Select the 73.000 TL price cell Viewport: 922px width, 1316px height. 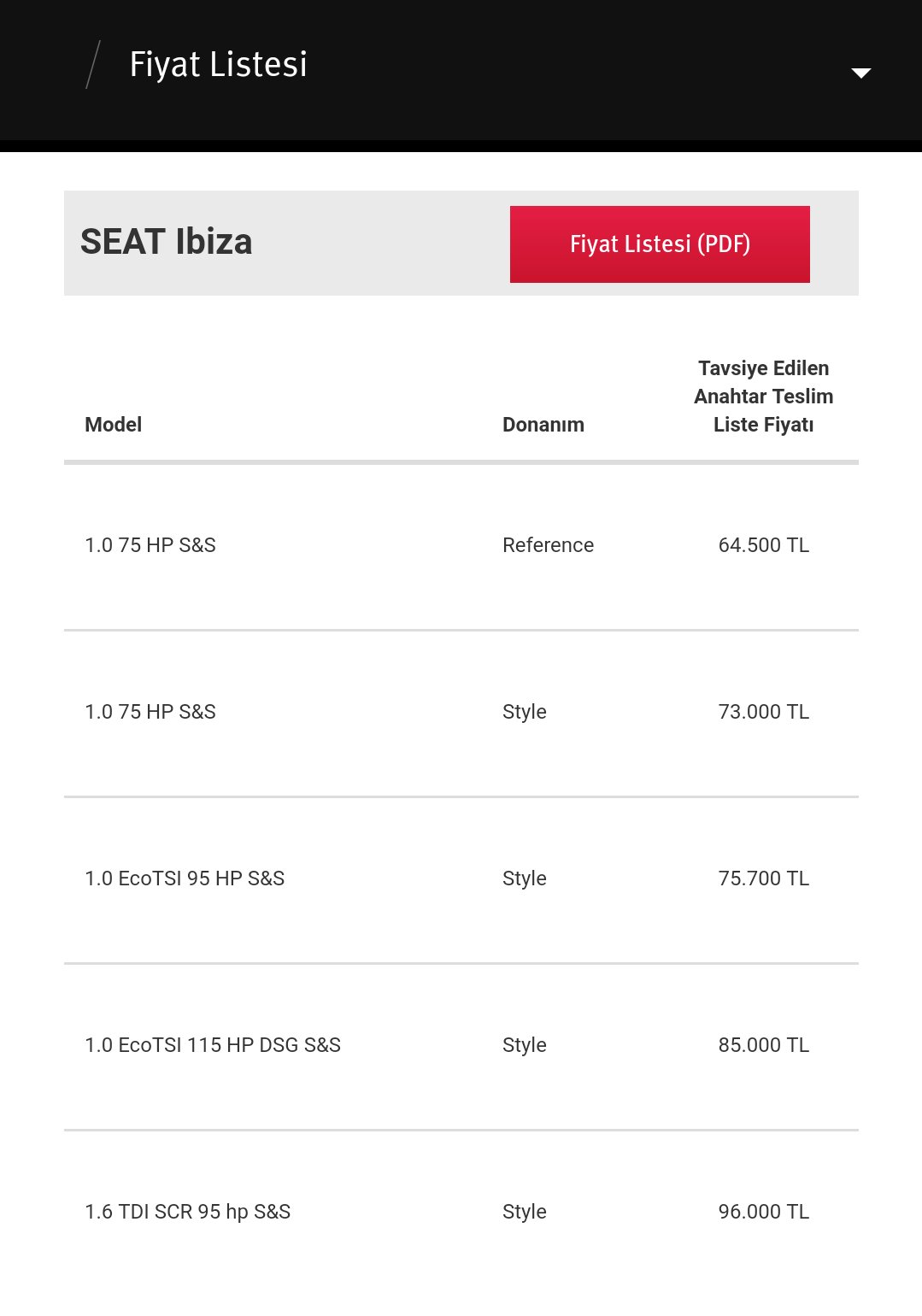[764, 712]
